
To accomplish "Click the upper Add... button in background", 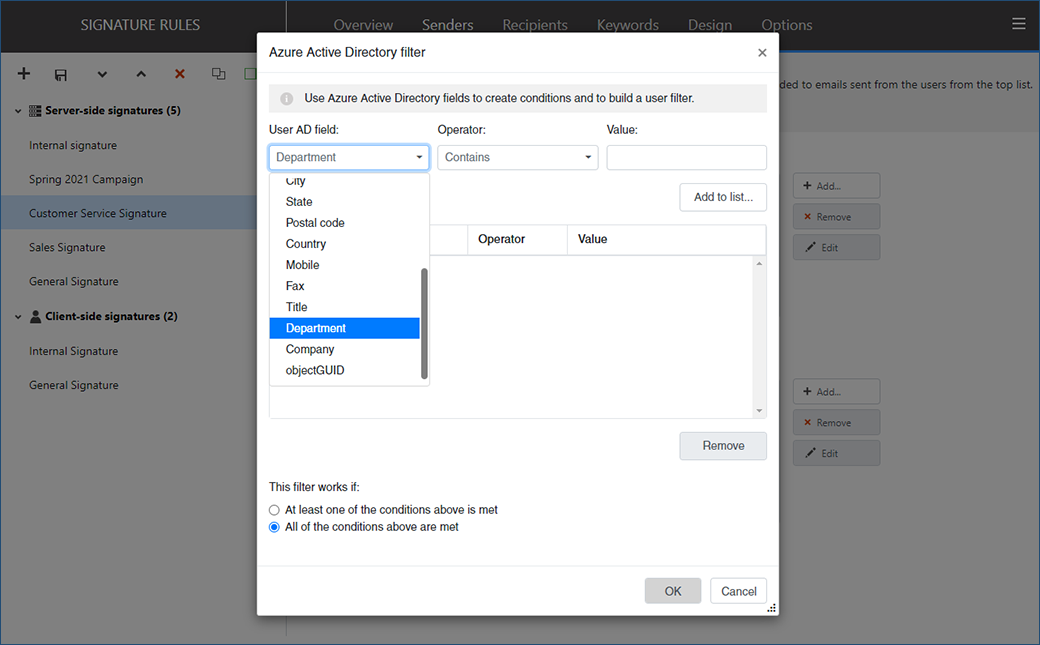I will tap(836, 186).
